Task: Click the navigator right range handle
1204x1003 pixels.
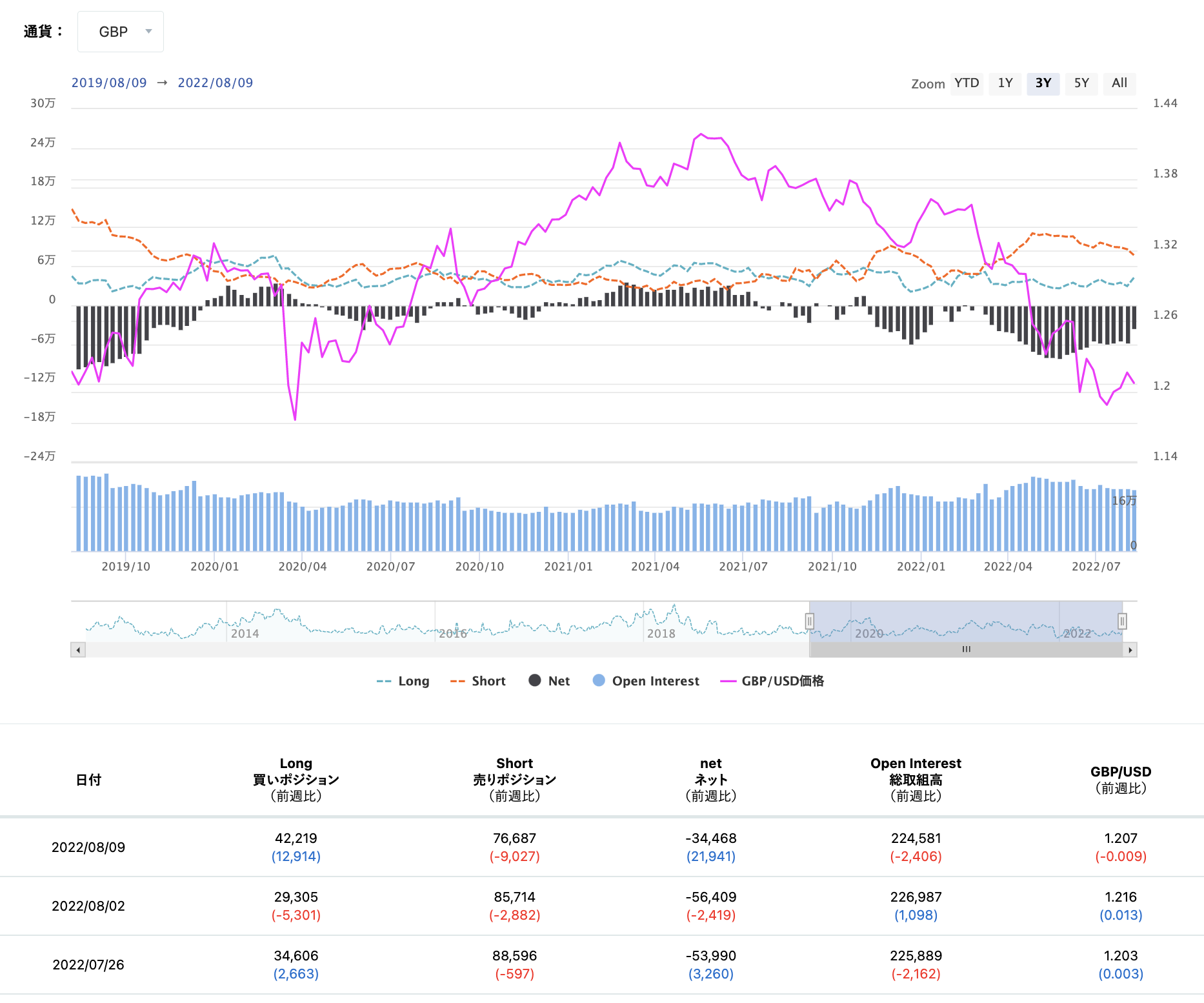Action: (x=1122, y=622)
